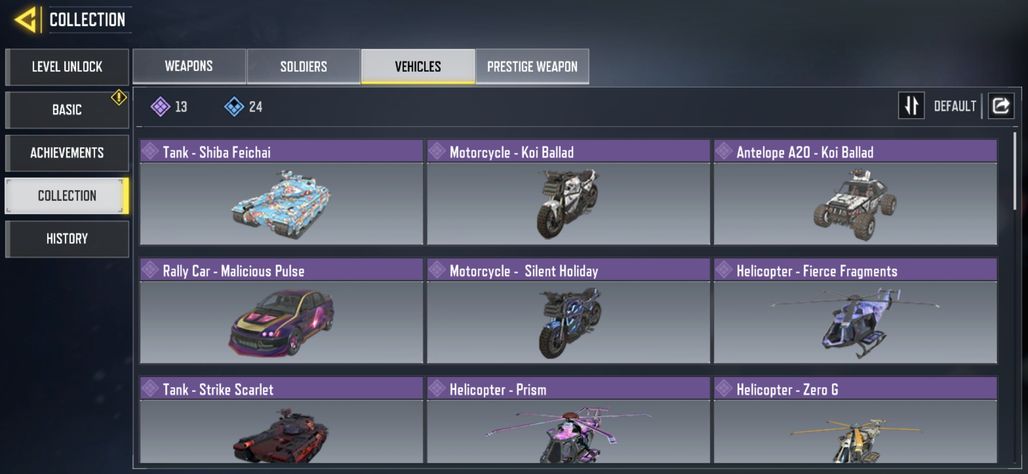Go back using the yellow arrow icon
This screenshot has height=474, width=1028.
tap(26, 20)
